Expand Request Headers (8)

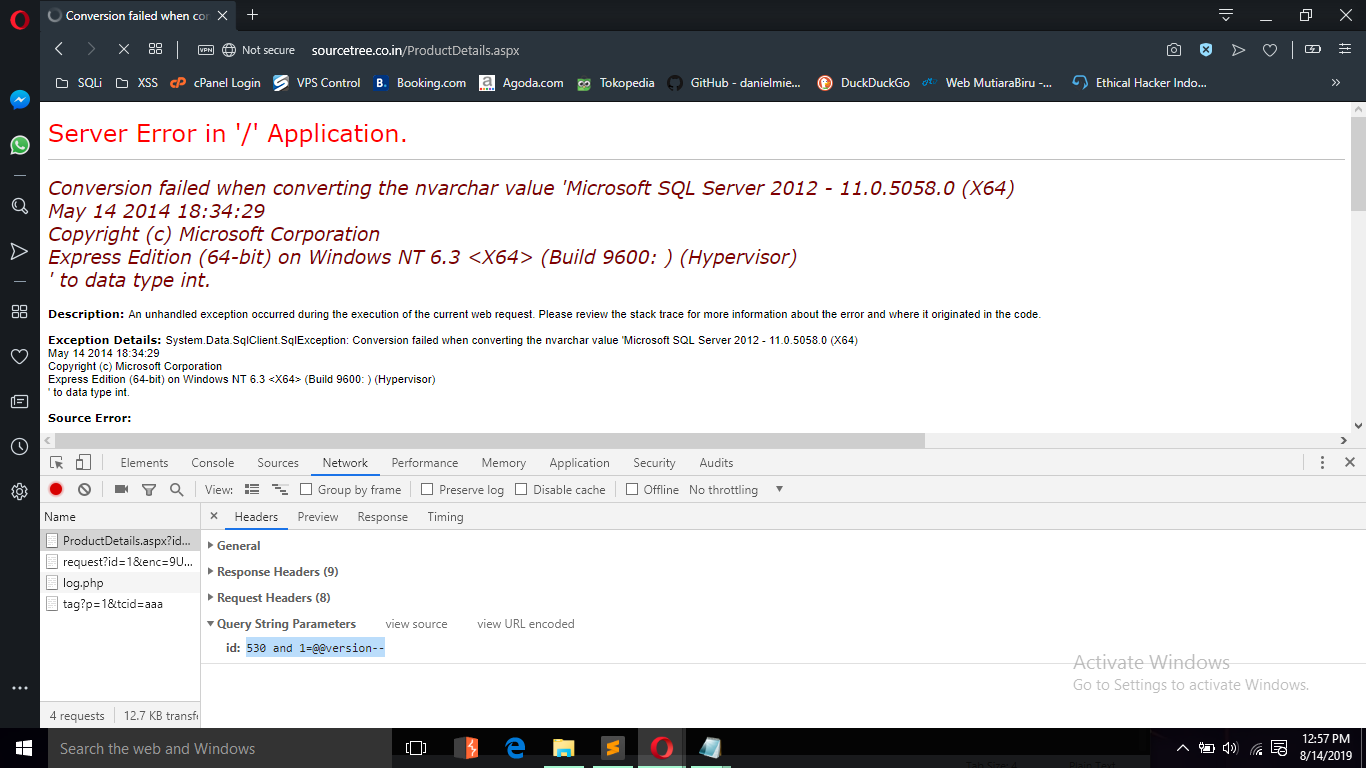(x=268, y=598)
